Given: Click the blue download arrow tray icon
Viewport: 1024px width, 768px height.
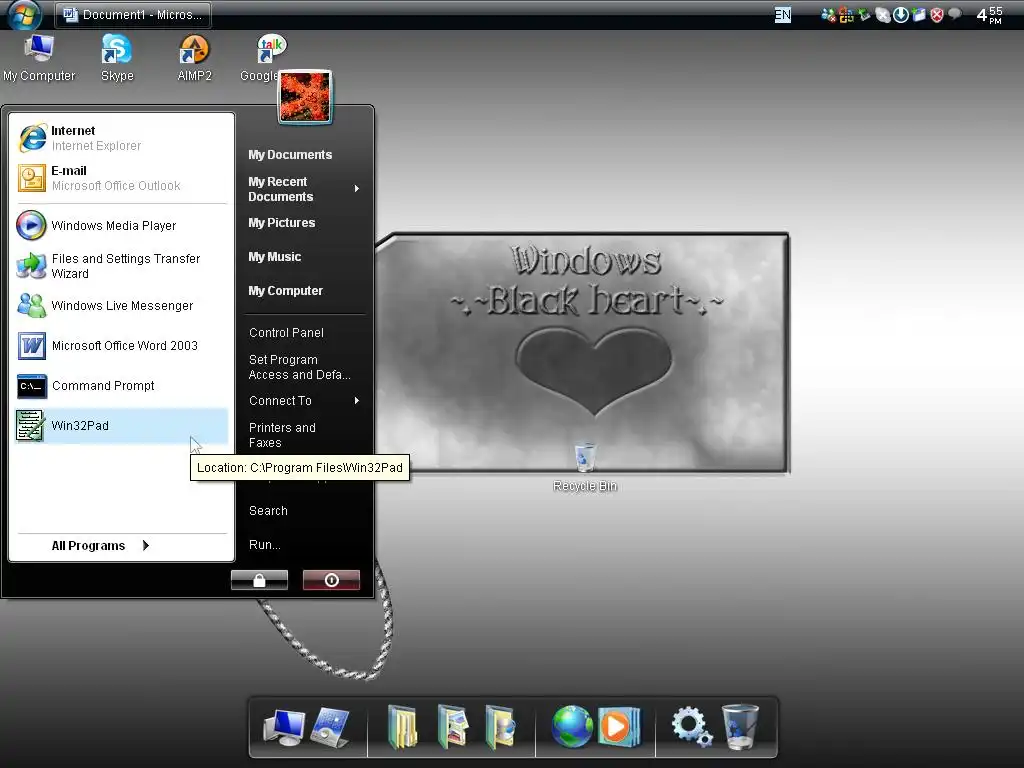Looking at the screenshot, I should [x=901, y=14].
